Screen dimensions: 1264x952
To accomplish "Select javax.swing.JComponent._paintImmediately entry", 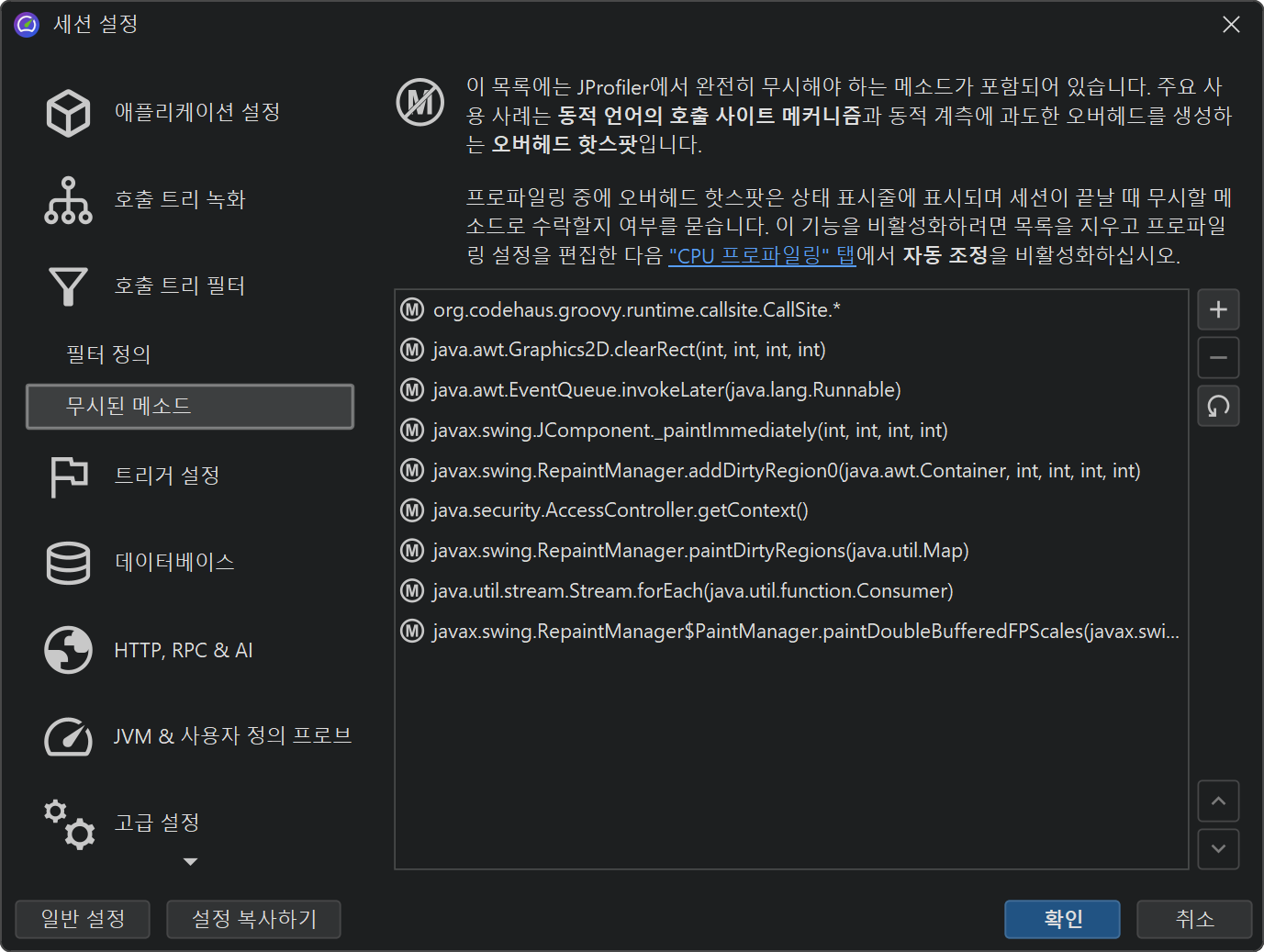I will 791,431.
